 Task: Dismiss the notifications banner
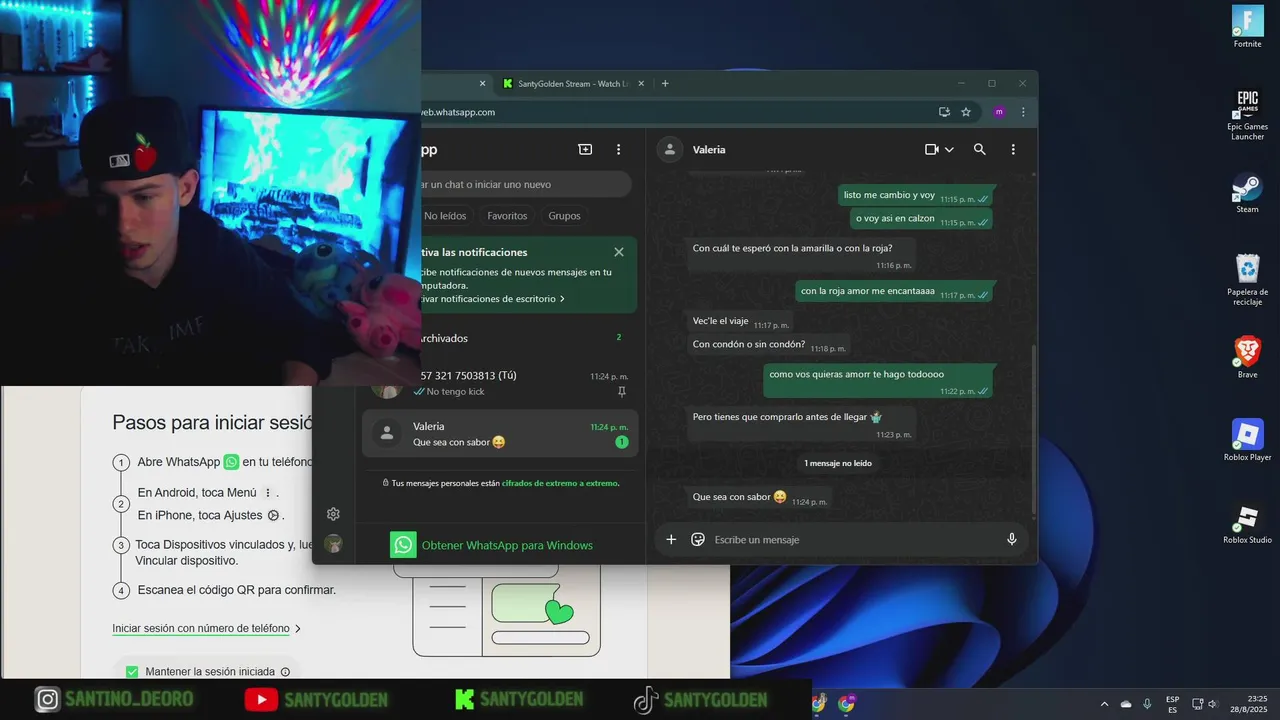(619, 252)
